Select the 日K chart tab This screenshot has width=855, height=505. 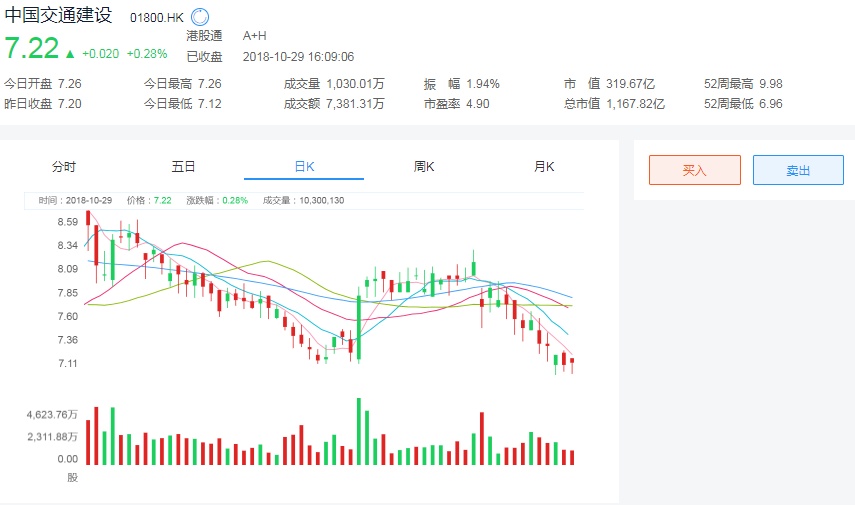tap(304, 167)
